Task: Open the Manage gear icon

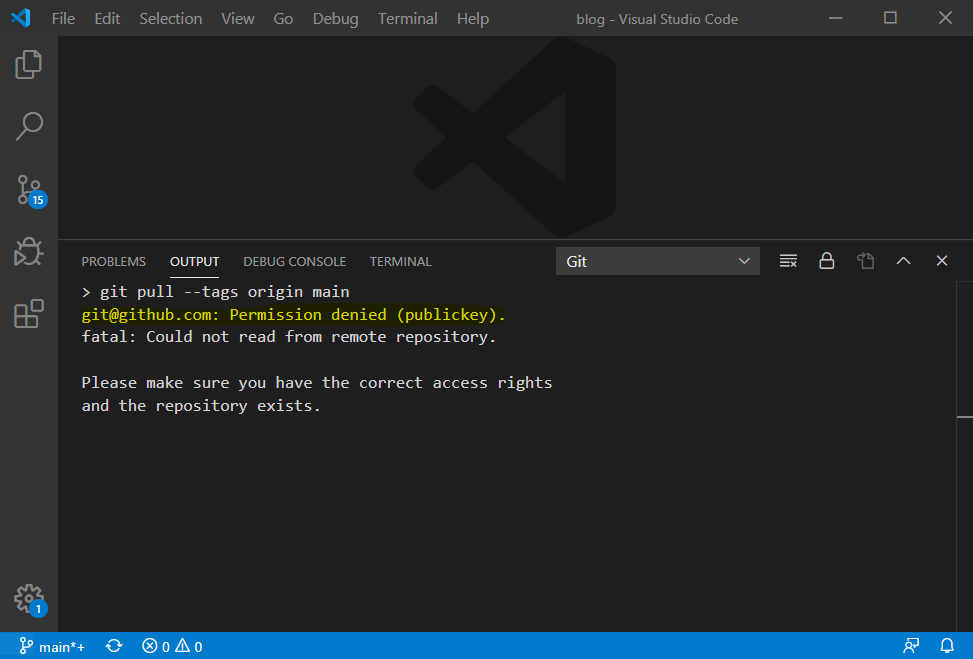Action: pos(30,600)
